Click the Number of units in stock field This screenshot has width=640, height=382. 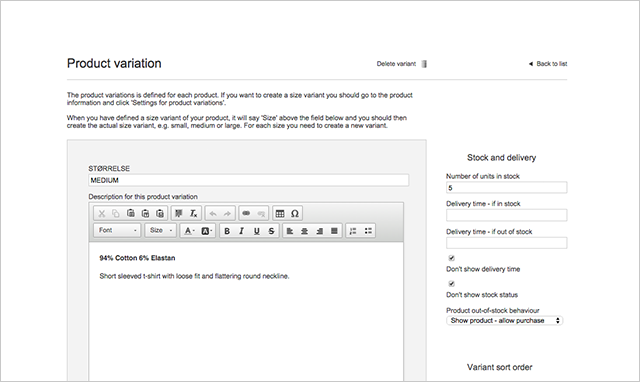point(507,188)
